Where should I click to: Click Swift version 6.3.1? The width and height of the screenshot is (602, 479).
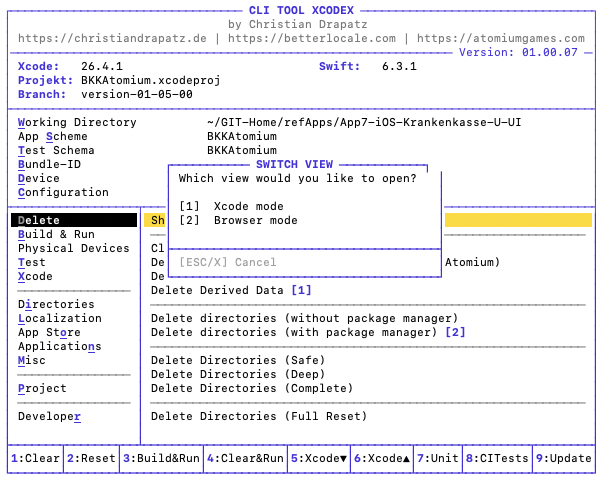click(x=399, y=66)
